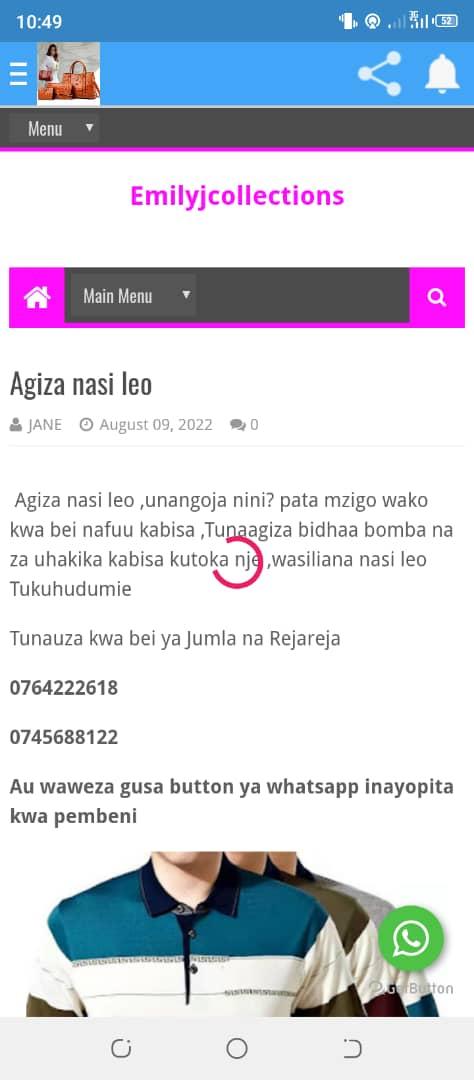The height and width of the screenshot is (1080, 474).
Task: Tap phone number 0745688122
Action: pyautogui.click(x=64, y=737)
